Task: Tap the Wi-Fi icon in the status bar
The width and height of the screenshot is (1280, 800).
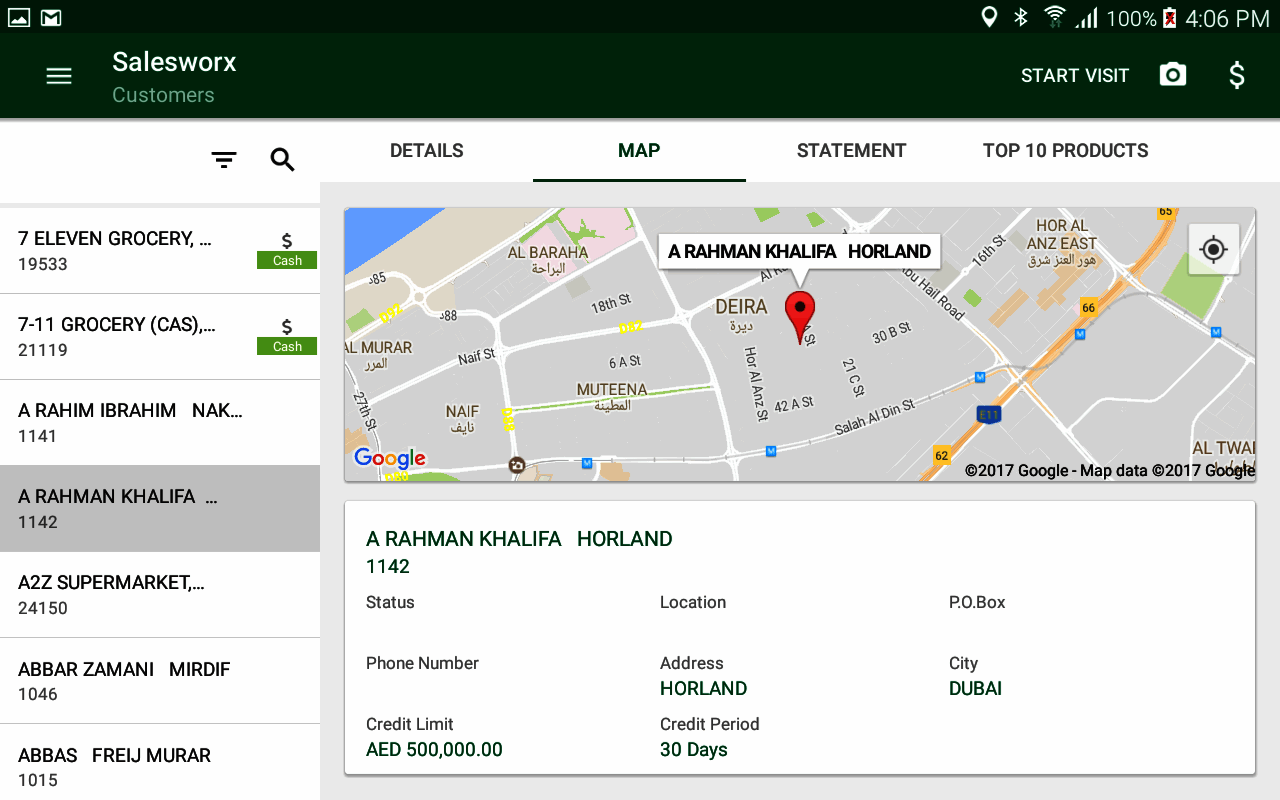Action: [x=1054, y=17]
